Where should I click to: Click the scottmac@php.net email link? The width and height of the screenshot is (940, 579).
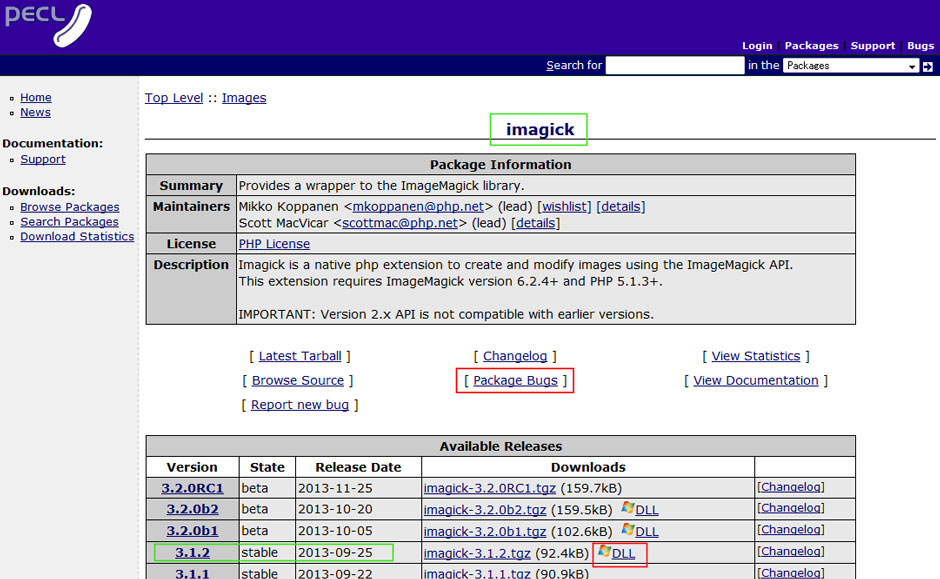coord(400,223)
